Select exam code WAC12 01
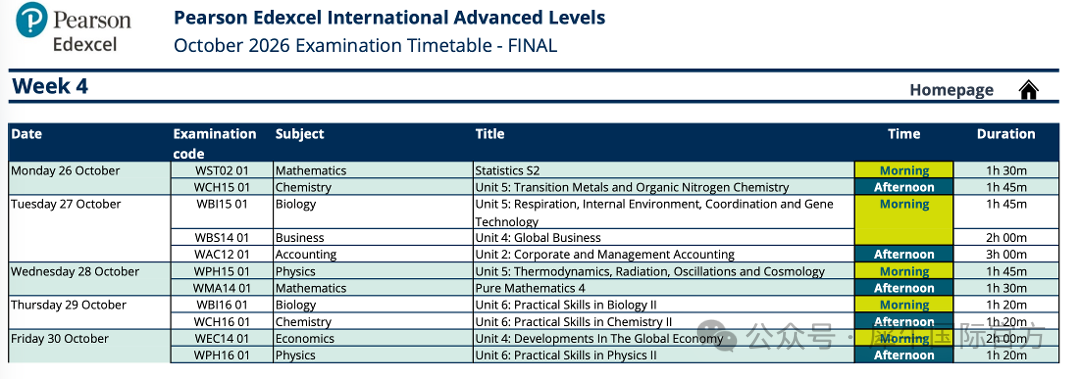This screenshot has width=1080, height=379. click(x=222, y=254)
